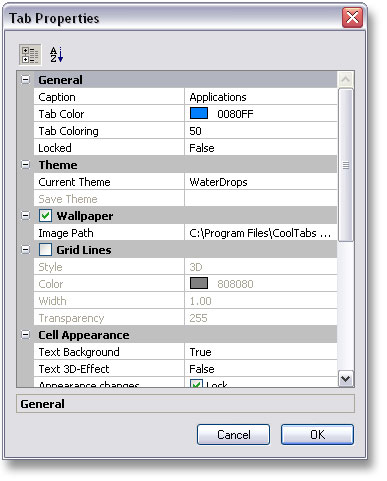
Task: Collapse the Wallpaper category
Action: tap(25, 216)
